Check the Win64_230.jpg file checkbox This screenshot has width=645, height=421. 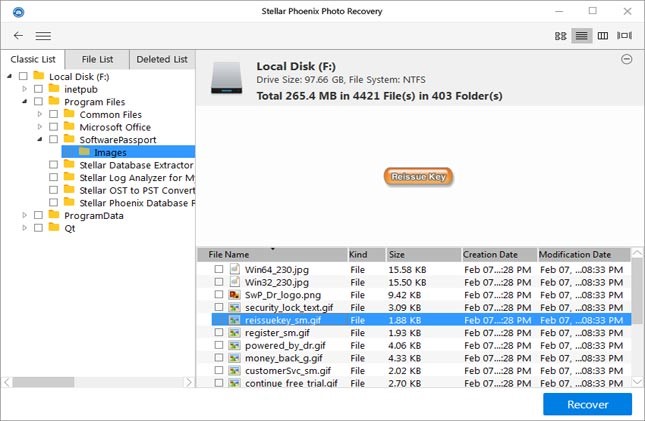click(x=219, y=269)
